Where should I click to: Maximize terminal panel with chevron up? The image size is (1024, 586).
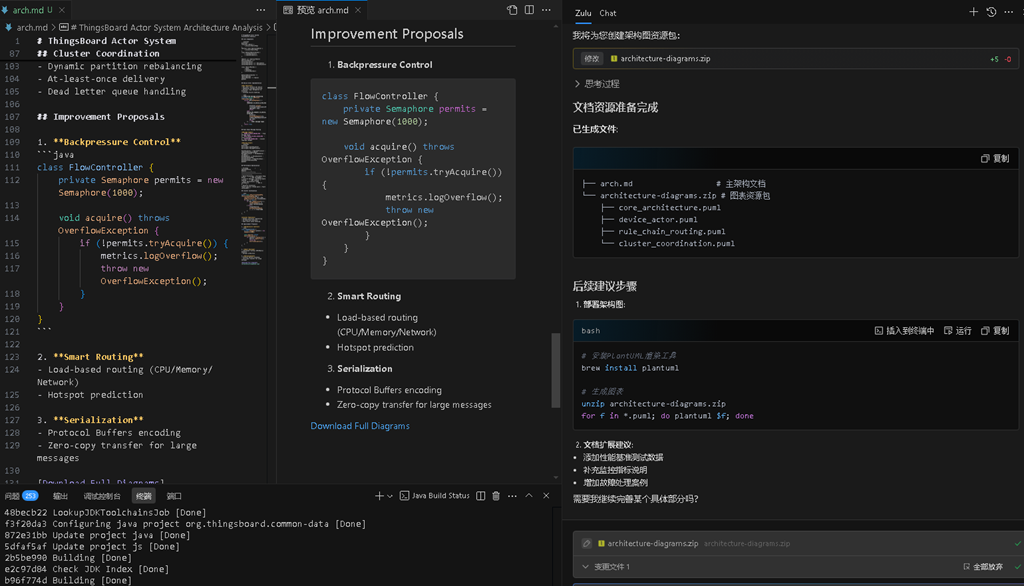pos(529,496)
